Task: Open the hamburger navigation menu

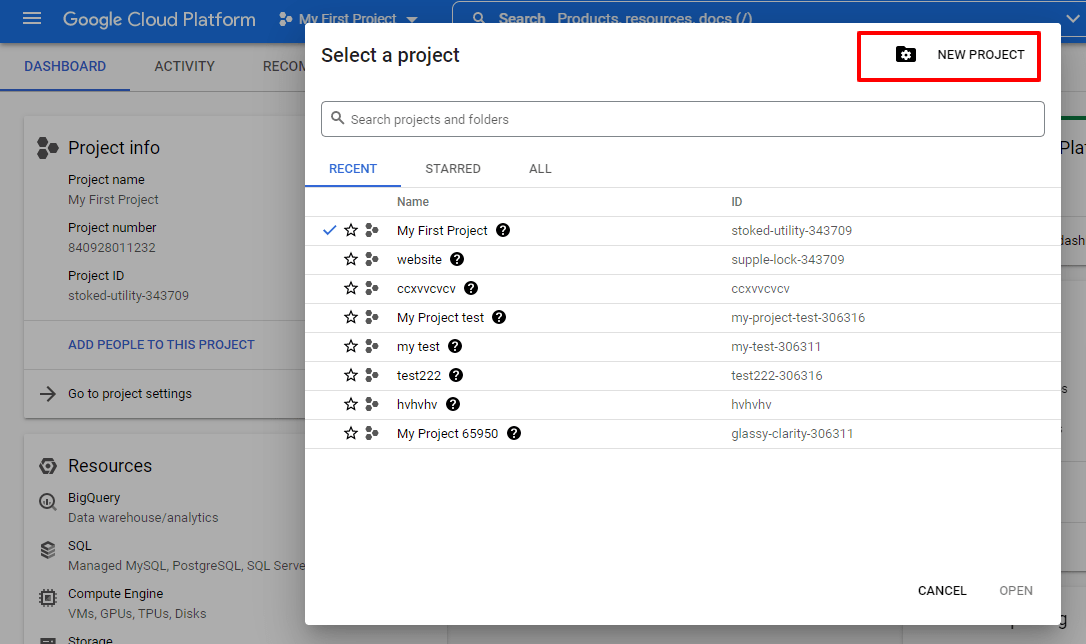Action: click(x=32, y=19)
